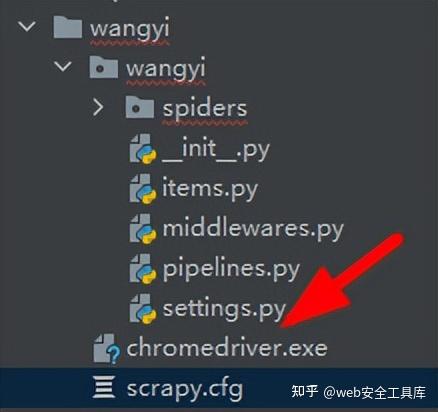Collapse the top-level wangyi folder chevron
The width and height of the screenshot is (438, 412).
27,27
